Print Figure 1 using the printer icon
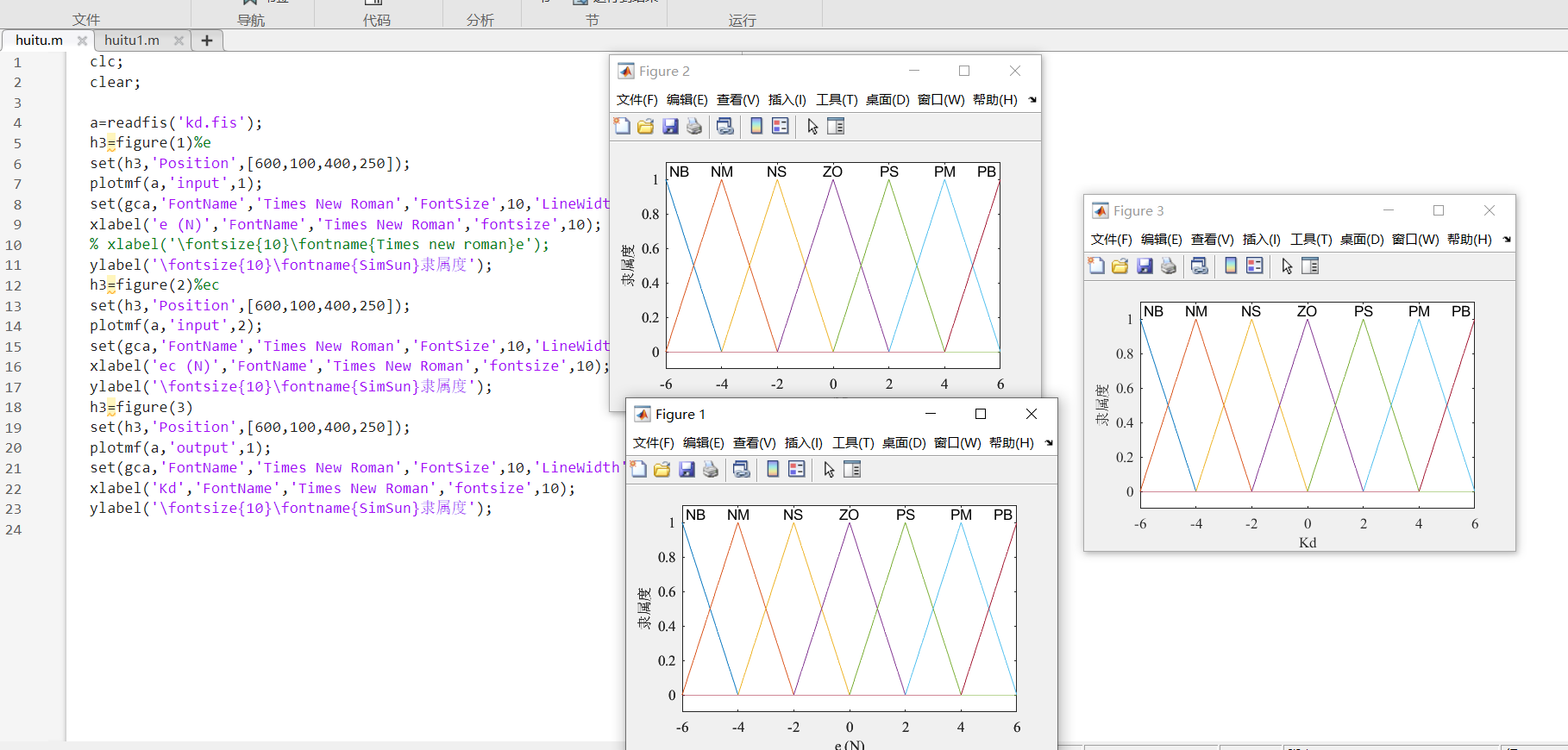Image resolution: width=1568 pixels, height=750 pixels. pos(711,470)
